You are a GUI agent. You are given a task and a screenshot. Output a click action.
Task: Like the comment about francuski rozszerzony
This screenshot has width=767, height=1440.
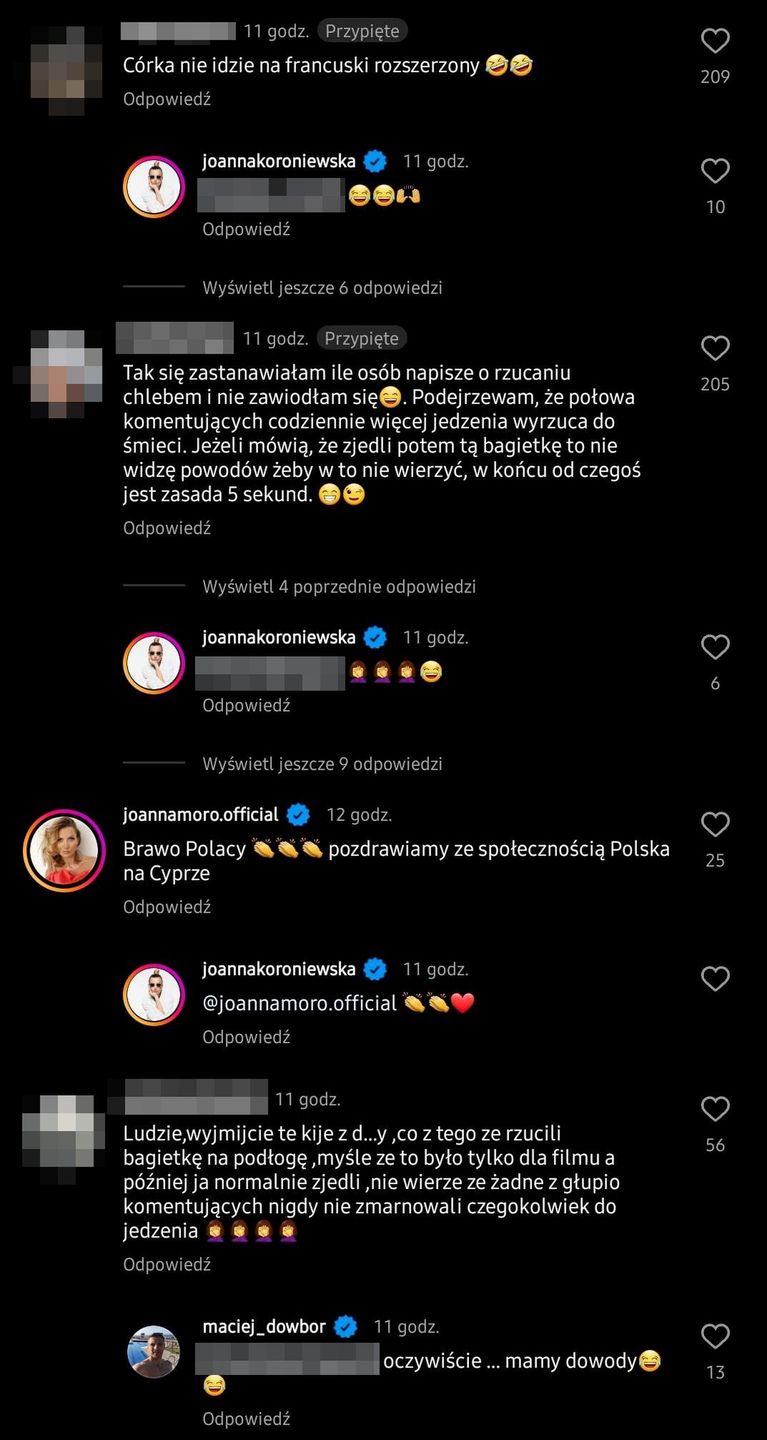pyautogui.click(x=715, y=41)
